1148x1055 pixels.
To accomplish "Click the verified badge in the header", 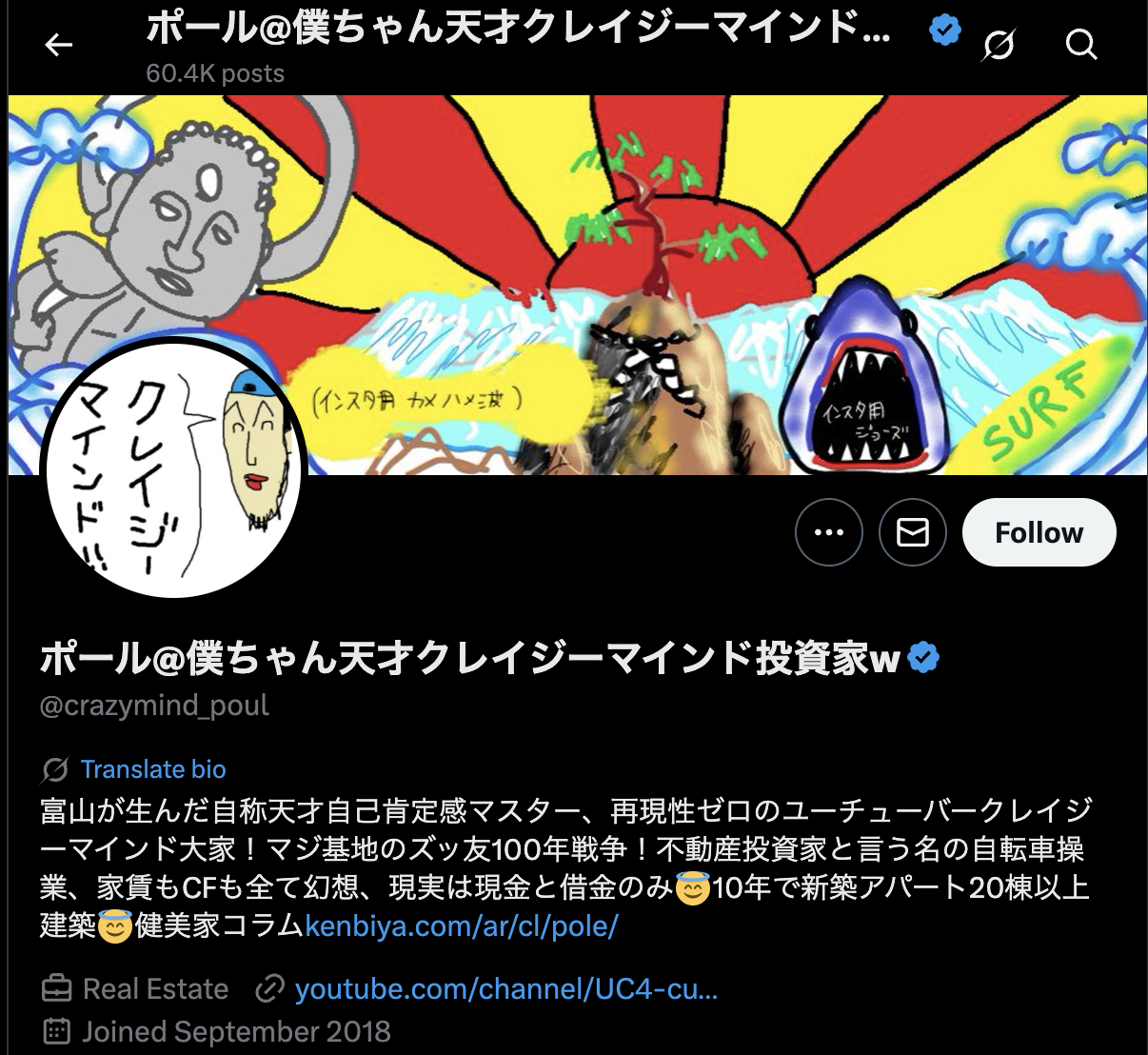I will [944, 30].
